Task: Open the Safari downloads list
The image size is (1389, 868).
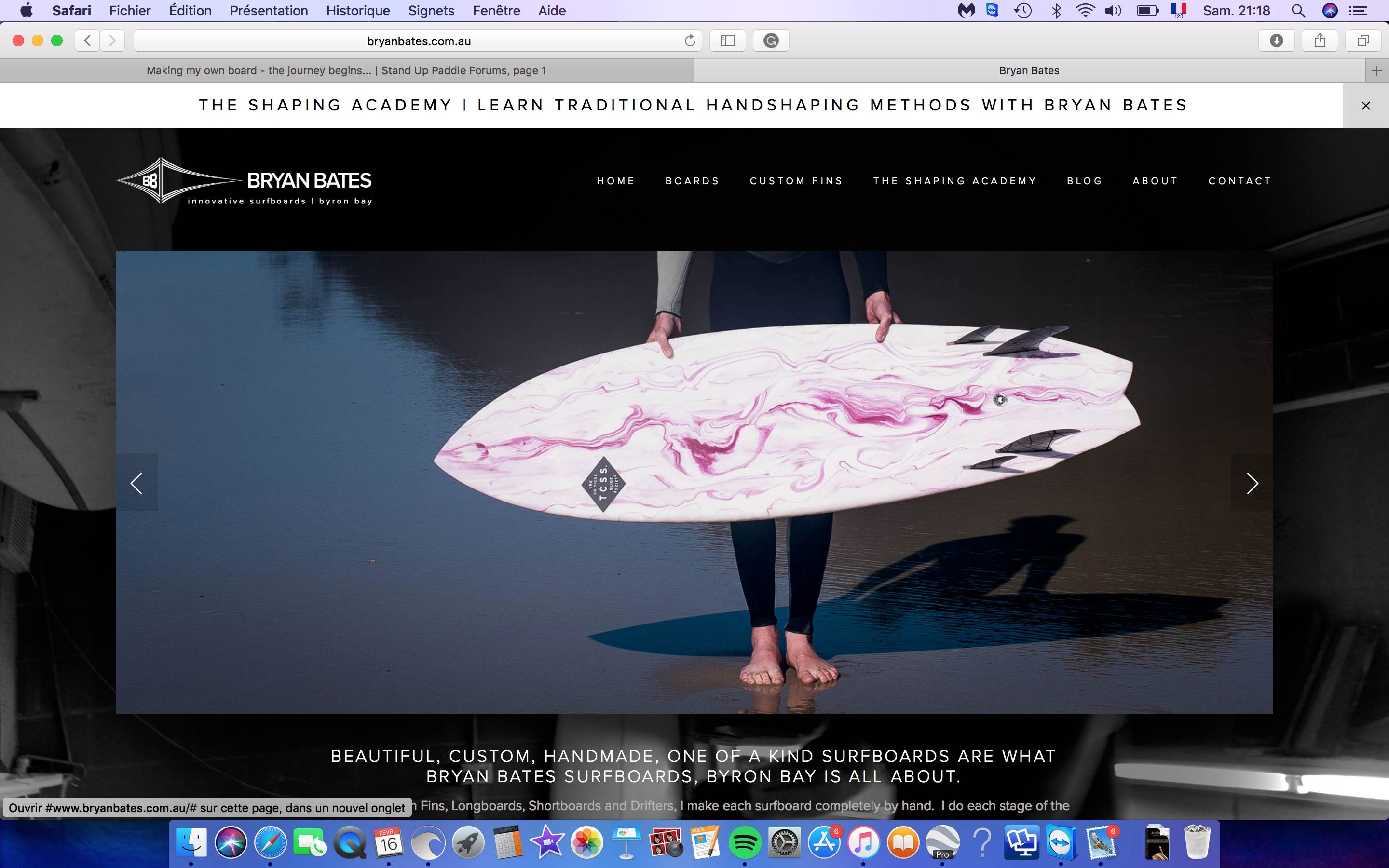Action: click(x=1276, y=41)
